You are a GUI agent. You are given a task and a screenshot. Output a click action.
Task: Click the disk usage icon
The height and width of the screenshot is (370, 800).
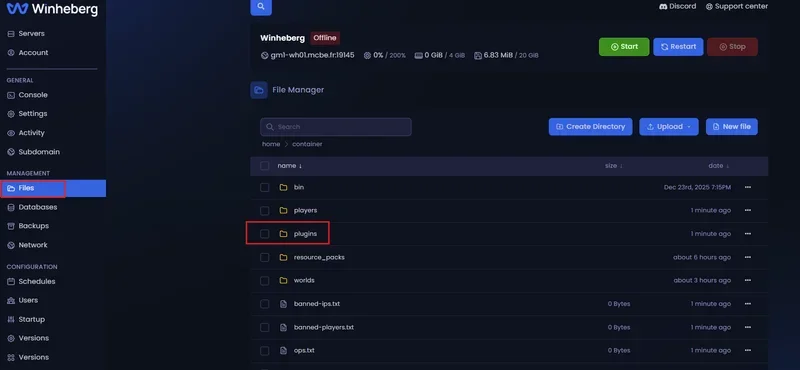pos(478,55)
